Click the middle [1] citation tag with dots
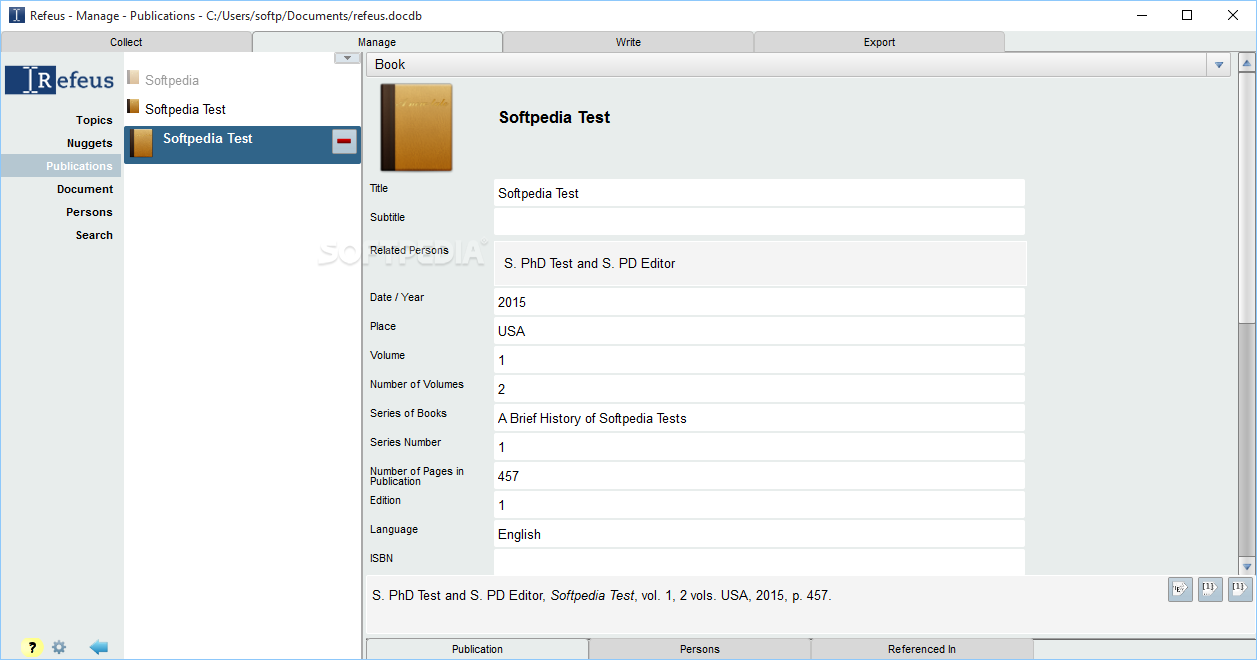Image resolution: width=1257 pixels, height=660 pixels. click(1210, 589)
